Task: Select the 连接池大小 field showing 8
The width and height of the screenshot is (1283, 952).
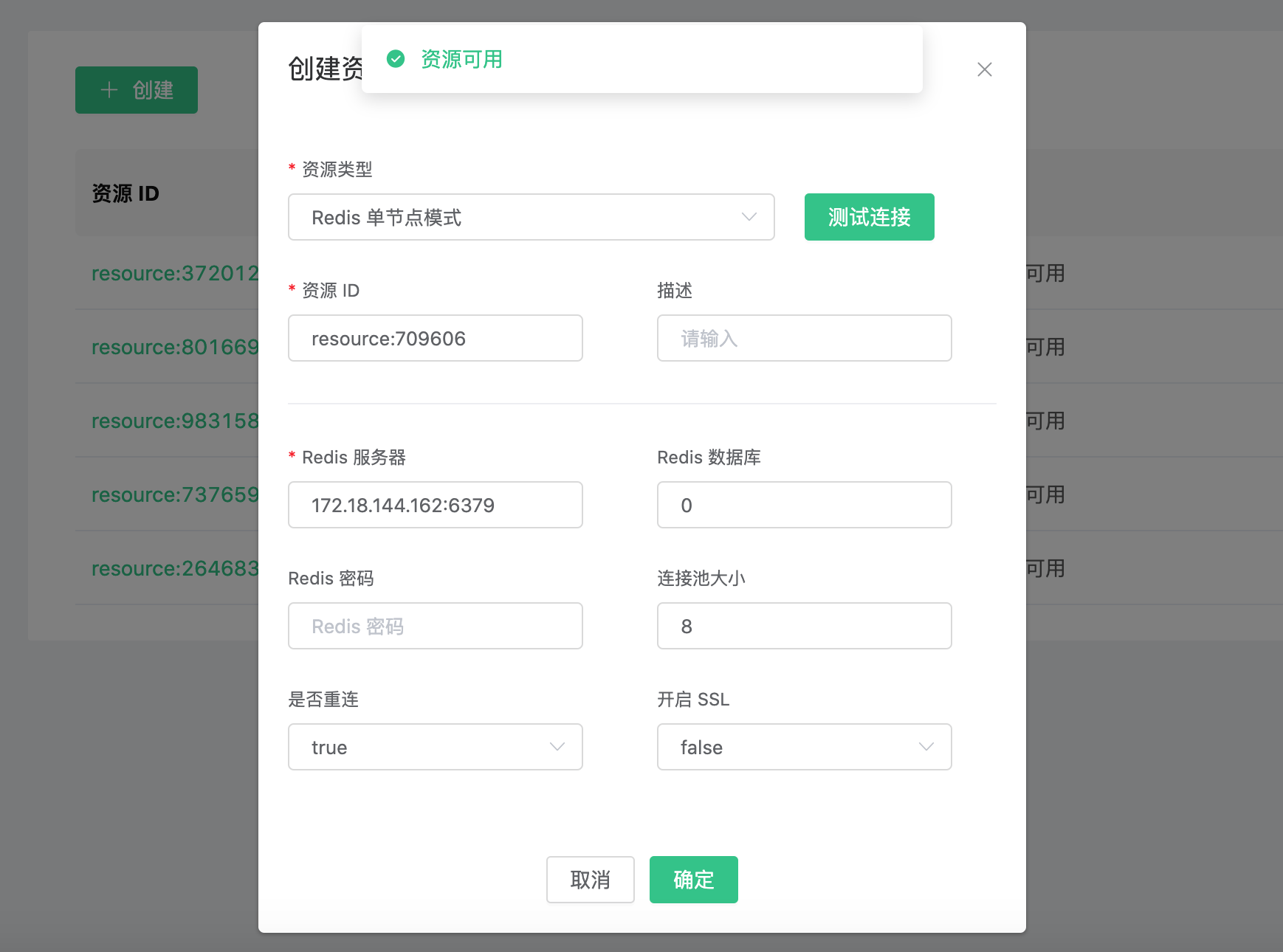Action: pyautogui.click(x=804, y=626)
